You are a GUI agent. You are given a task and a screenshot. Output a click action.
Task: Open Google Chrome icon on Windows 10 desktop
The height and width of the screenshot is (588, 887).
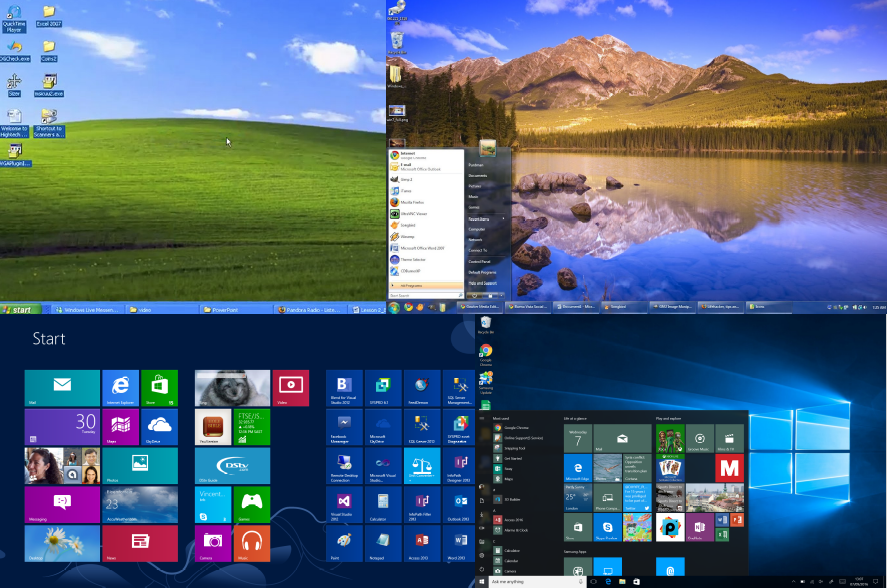point(485,355)
